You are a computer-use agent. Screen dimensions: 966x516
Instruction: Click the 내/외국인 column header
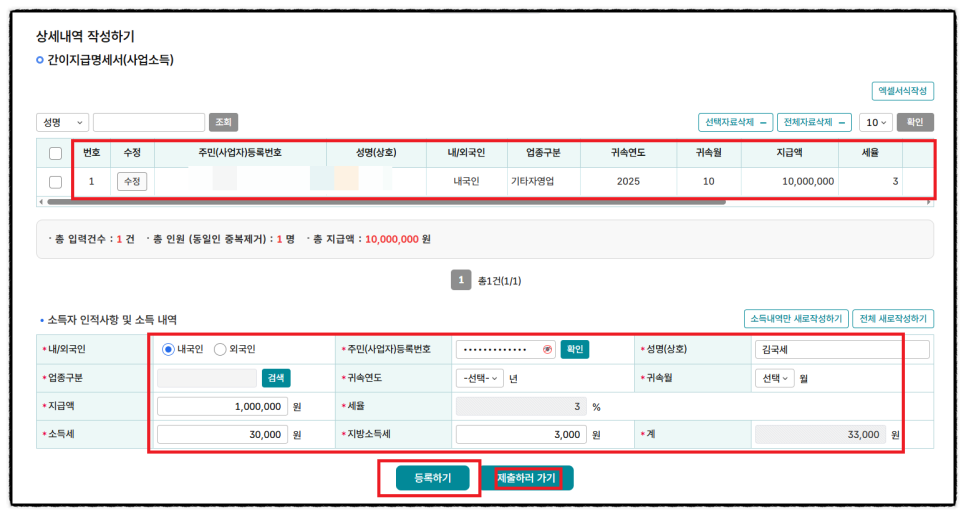466,153
